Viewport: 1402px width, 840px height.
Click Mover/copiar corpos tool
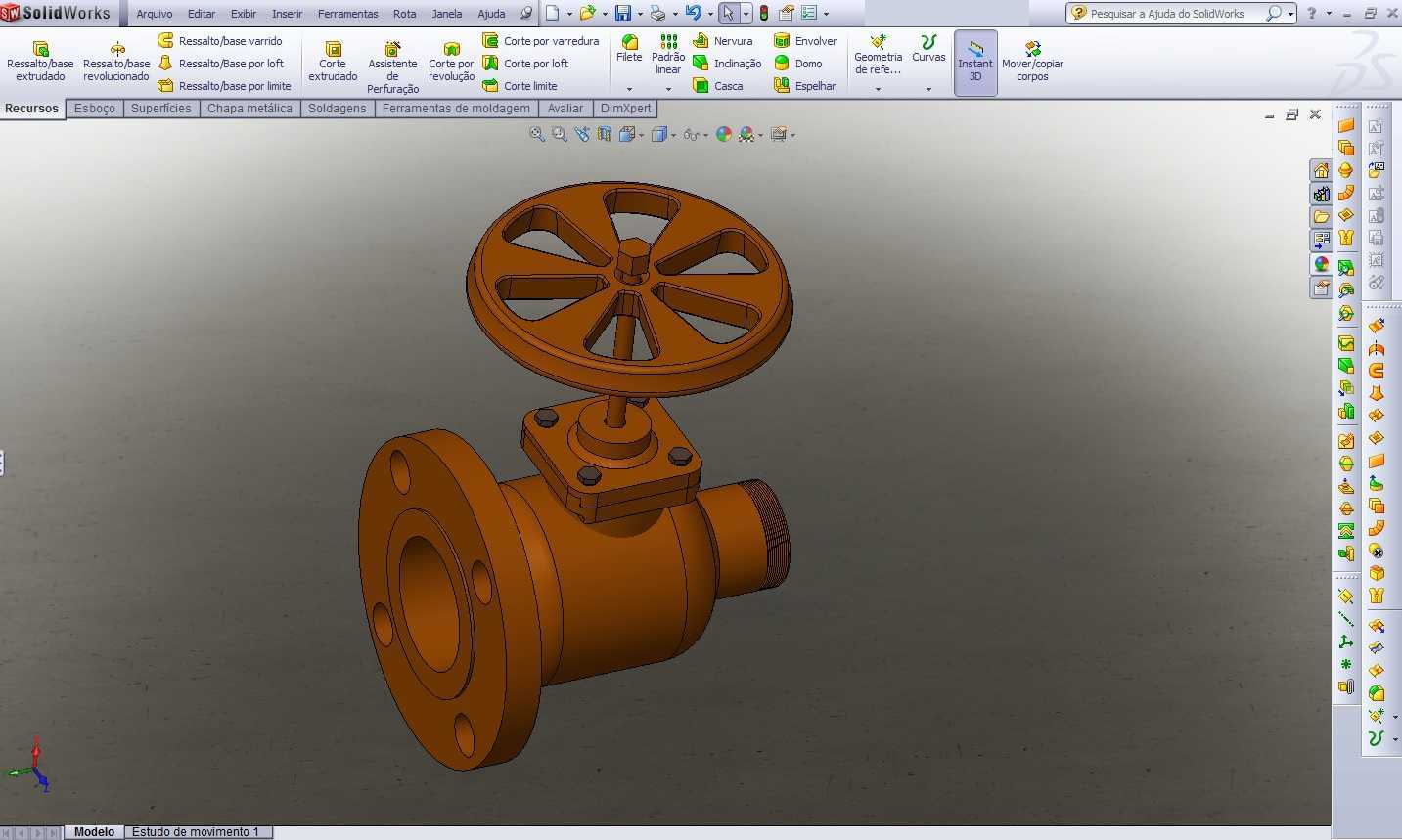1032,62
